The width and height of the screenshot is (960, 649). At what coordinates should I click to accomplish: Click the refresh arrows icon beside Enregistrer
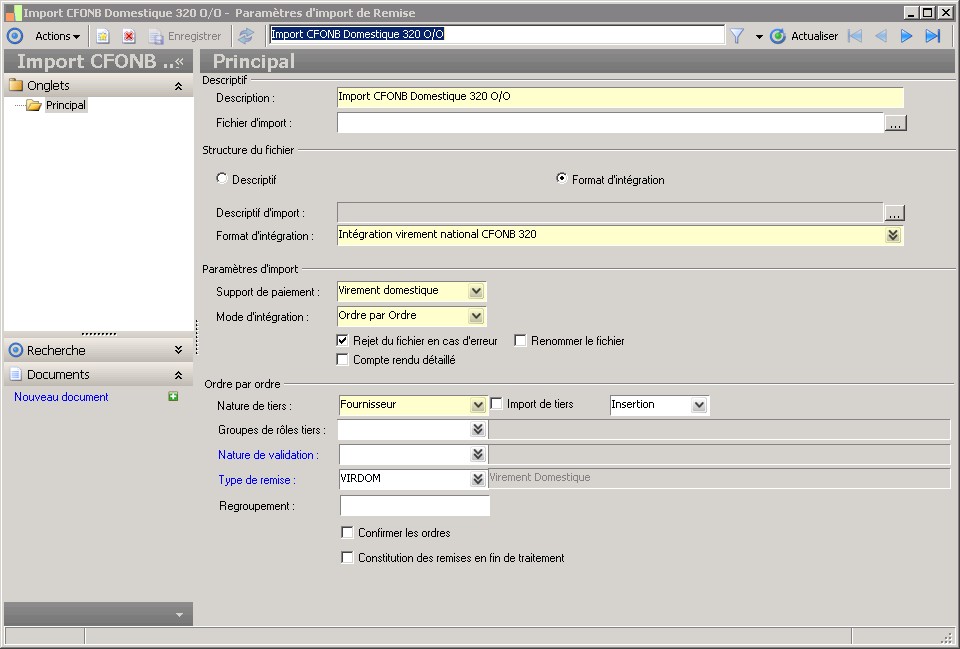pyautogui.click(x=246, y=36)
